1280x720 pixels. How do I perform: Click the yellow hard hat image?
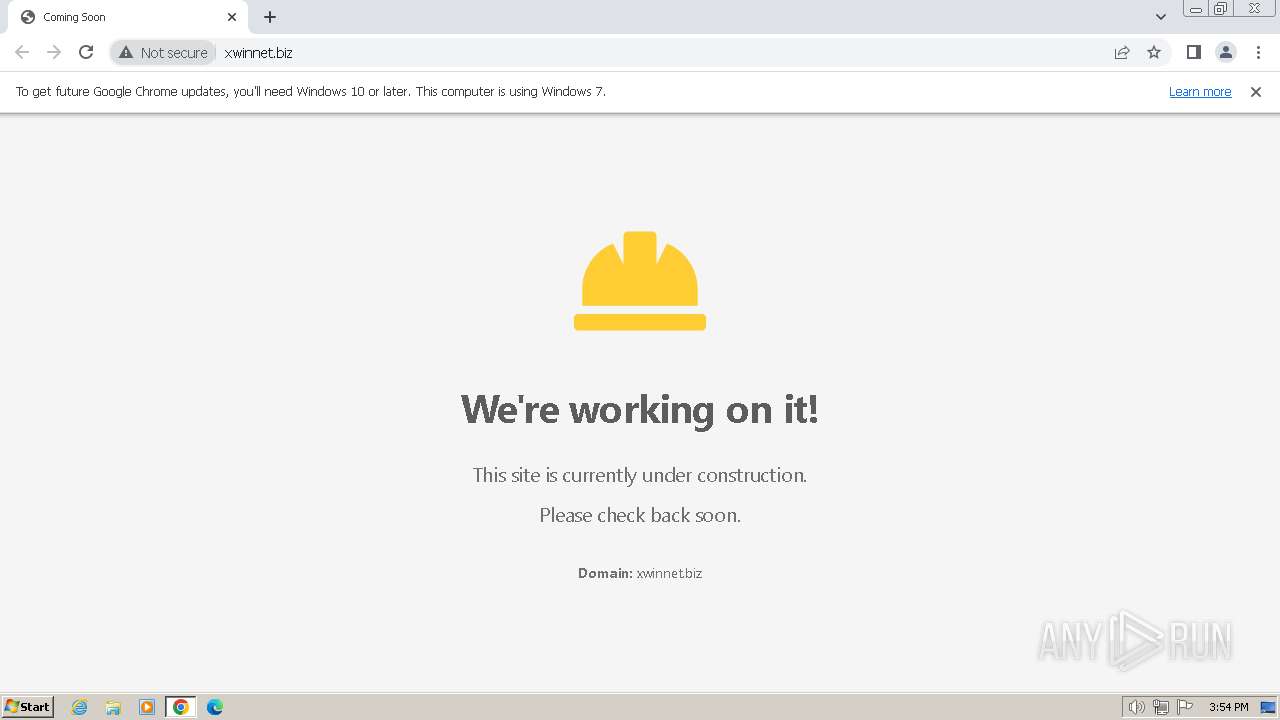(x=640, y=281)
